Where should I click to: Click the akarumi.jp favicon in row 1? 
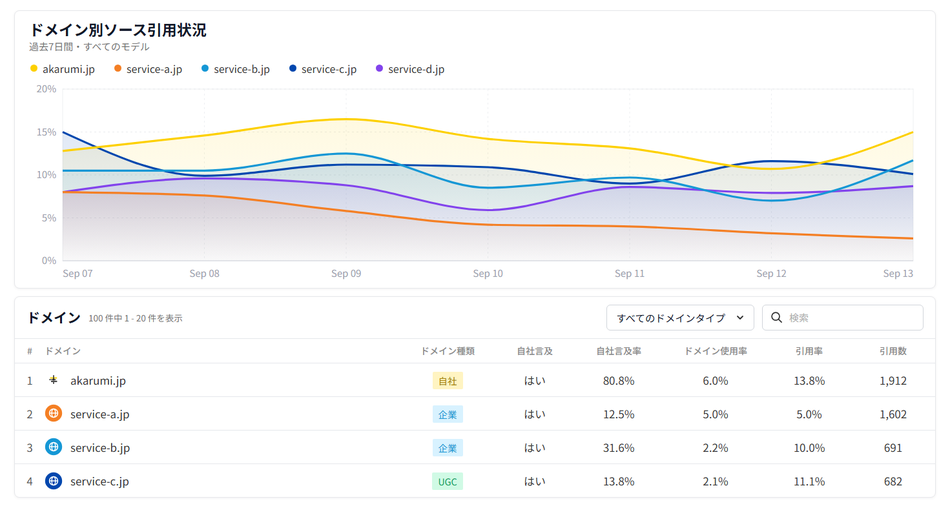(53, 380)
